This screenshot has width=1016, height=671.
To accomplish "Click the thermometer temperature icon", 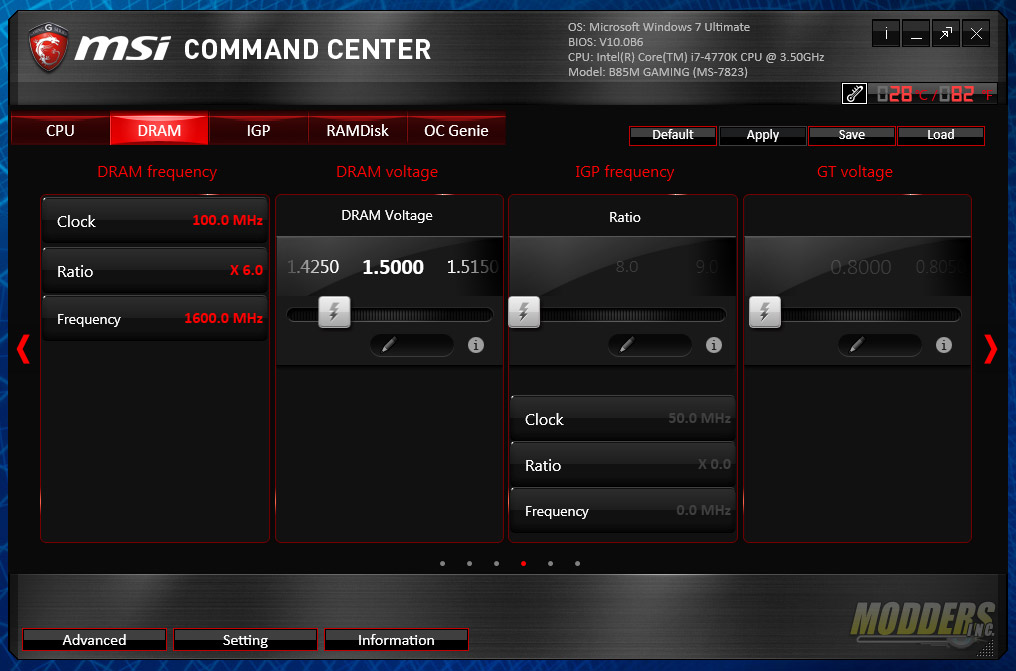I will [x=854, y=94].
